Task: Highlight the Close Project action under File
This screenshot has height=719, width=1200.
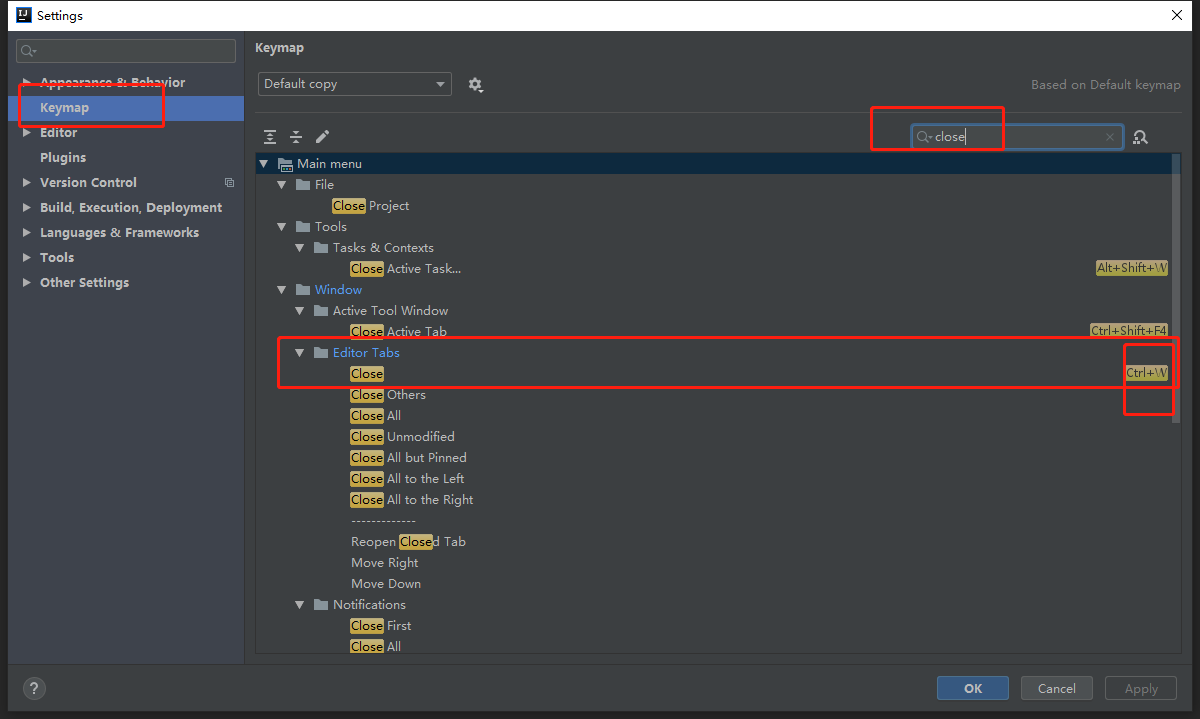Action: 370,205
